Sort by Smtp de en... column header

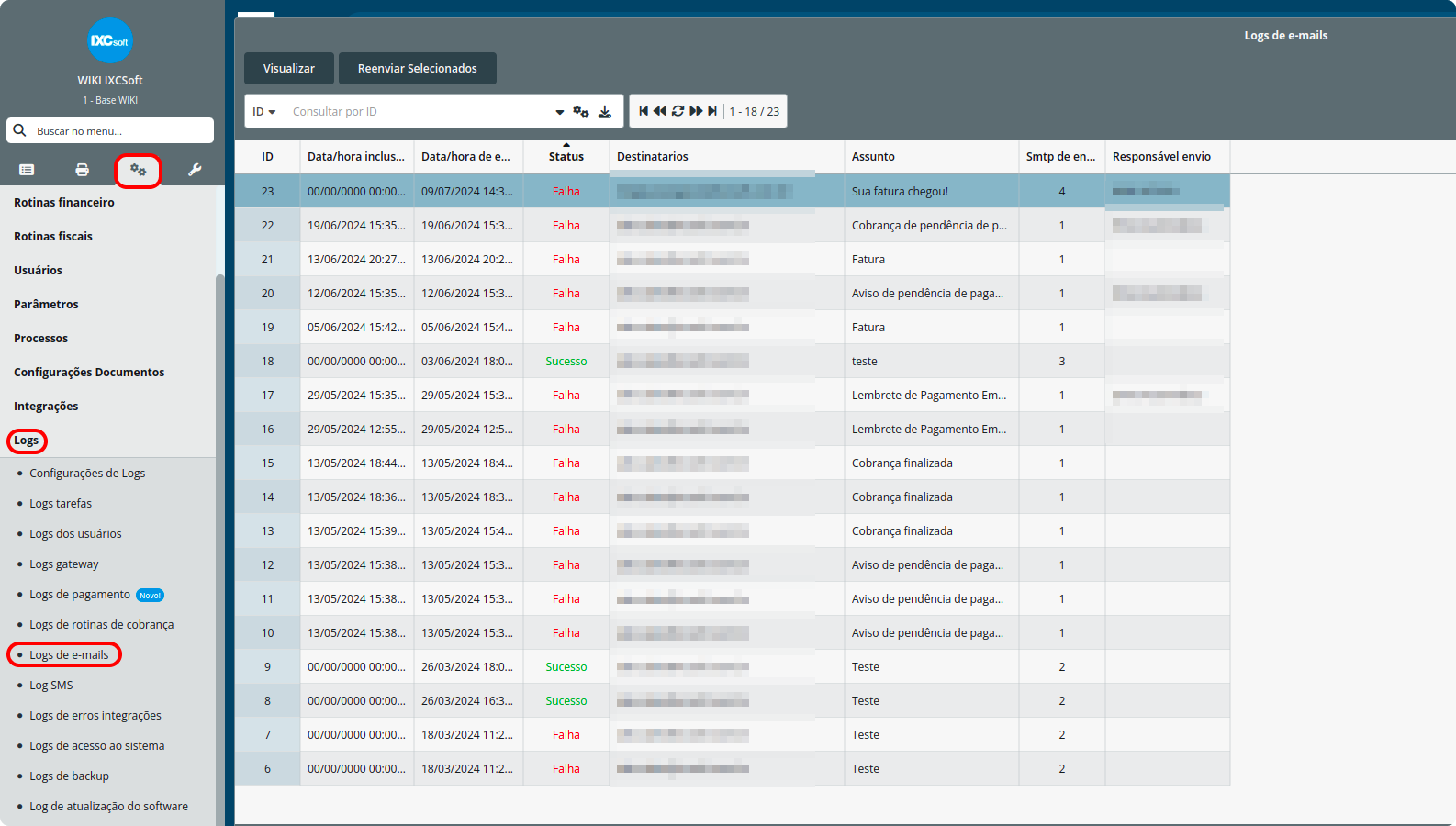(x=1061, y=157)
